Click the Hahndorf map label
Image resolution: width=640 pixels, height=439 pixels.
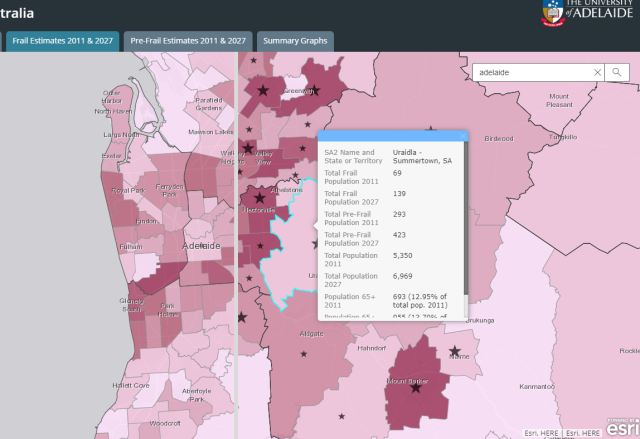pos(371,348)
